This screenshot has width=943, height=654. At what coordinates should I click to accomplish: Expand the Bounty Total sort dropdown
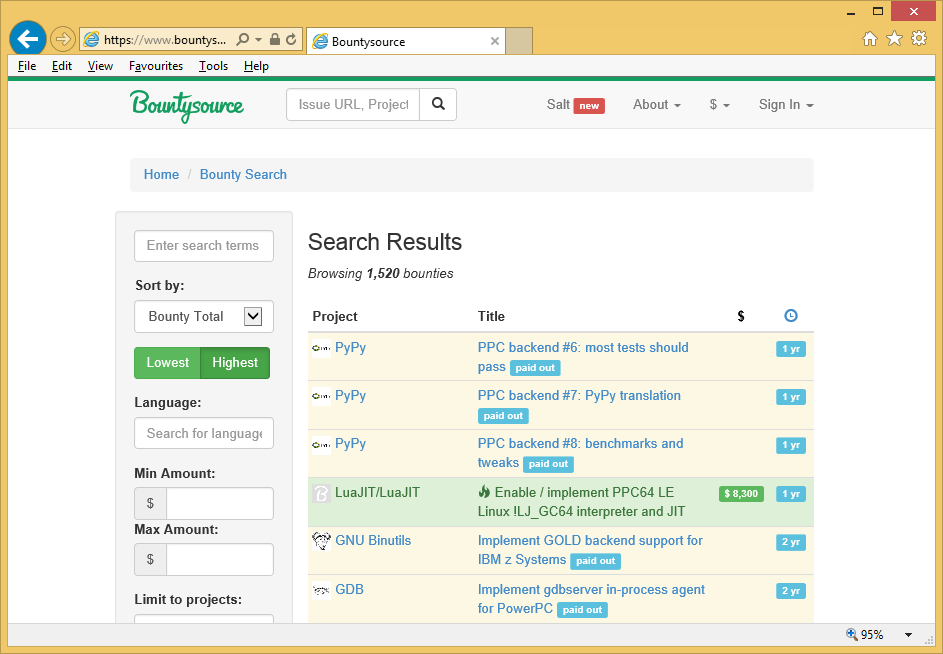tap(253, 316)
